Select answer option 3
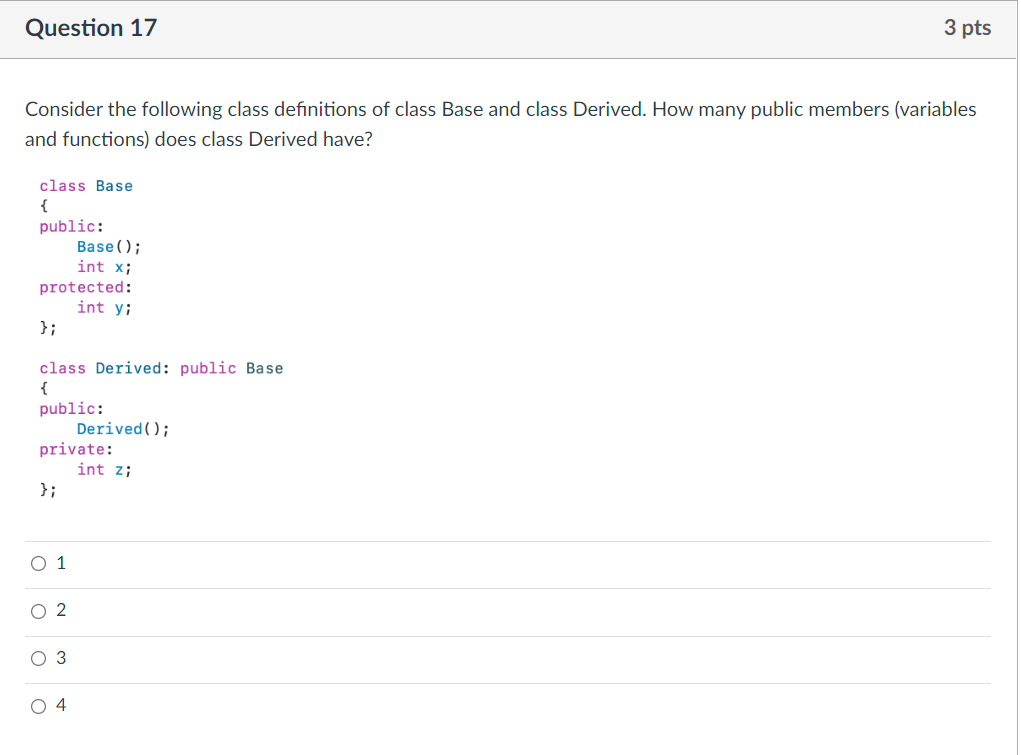Screen dimensions: 1021x755 (37, 658)
